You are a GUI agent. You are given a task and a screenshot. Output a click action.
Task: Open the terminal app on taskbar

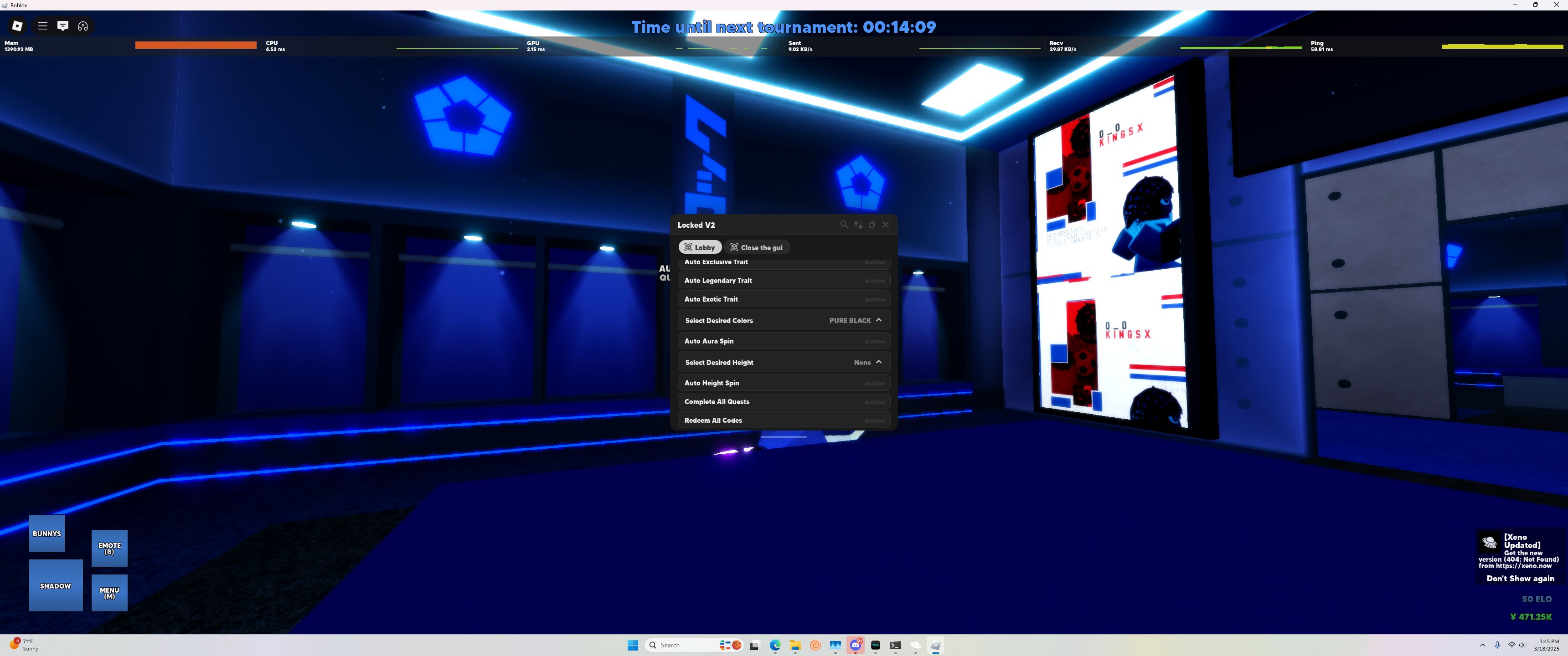(x=895, y=645)
